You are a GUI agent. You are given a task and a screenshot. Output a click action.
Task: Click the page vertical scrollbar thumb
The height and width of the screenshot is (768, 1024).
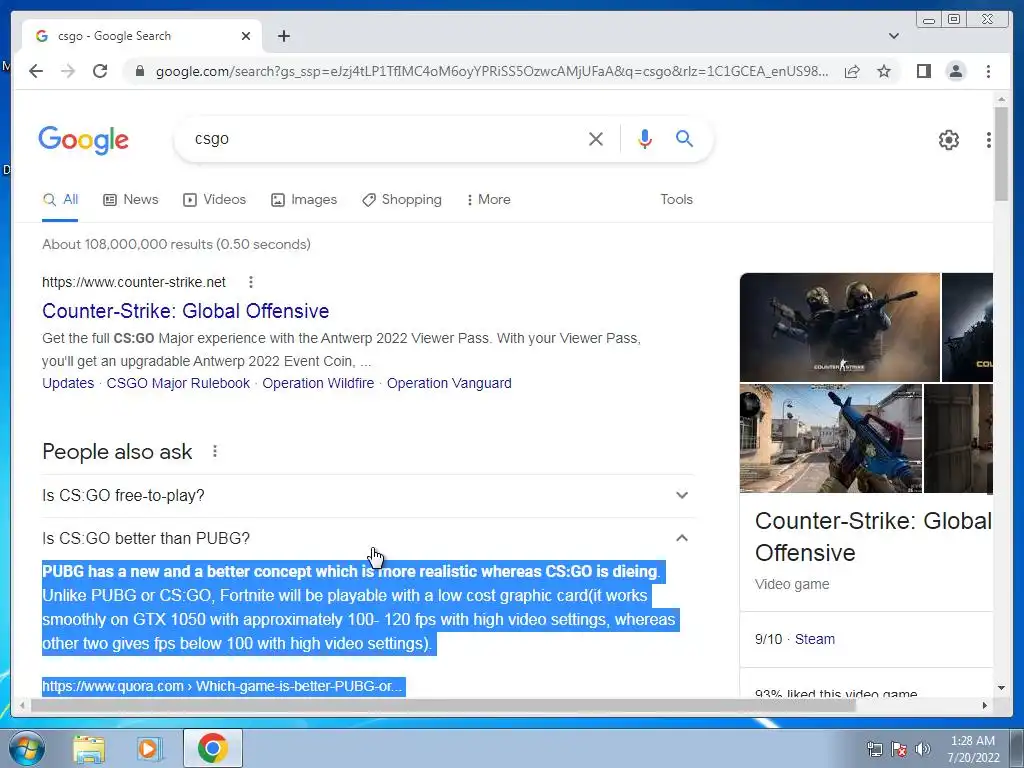pos(1000,153)
